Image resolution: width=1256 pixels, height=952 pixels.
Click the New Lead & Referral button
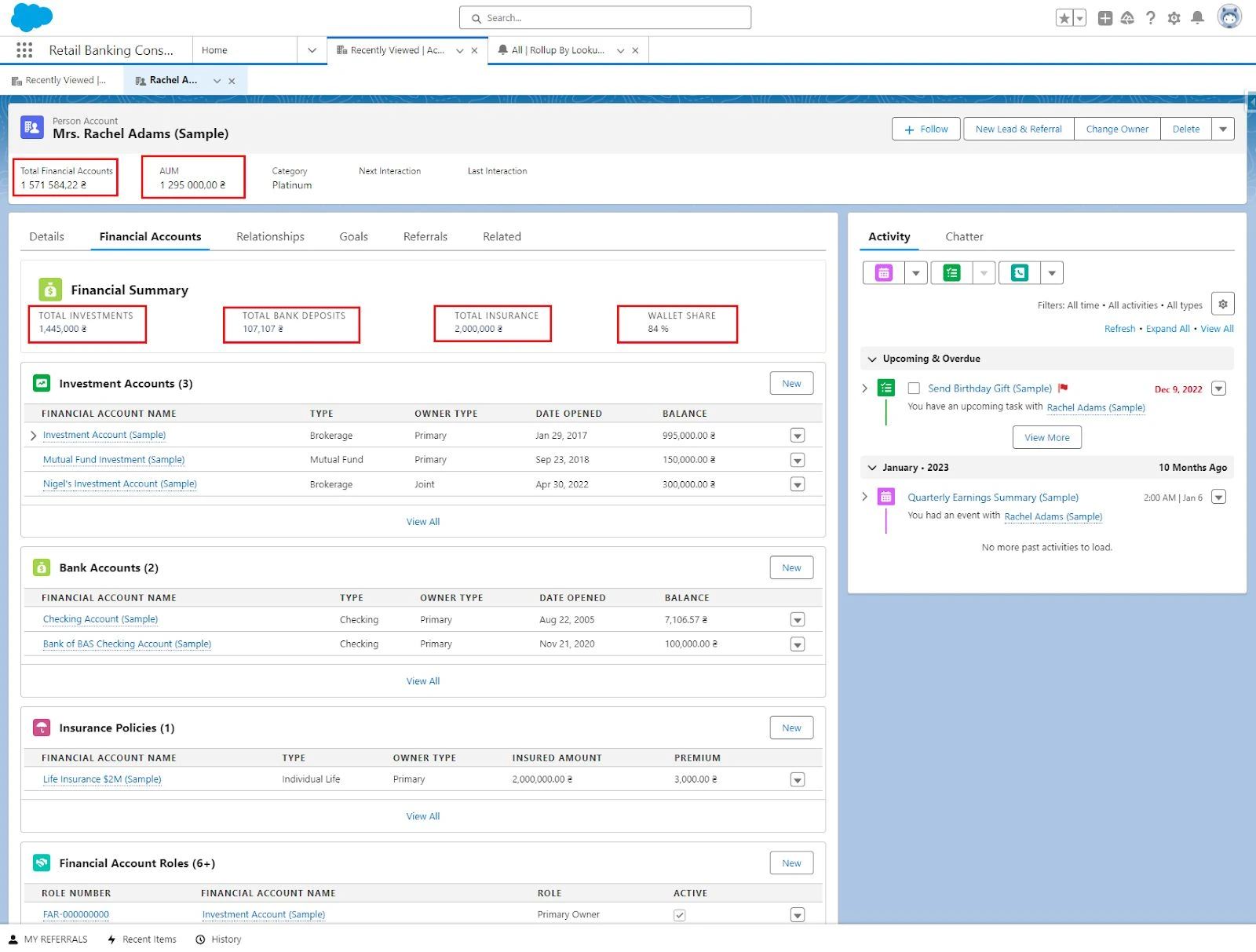[1018, 129]
